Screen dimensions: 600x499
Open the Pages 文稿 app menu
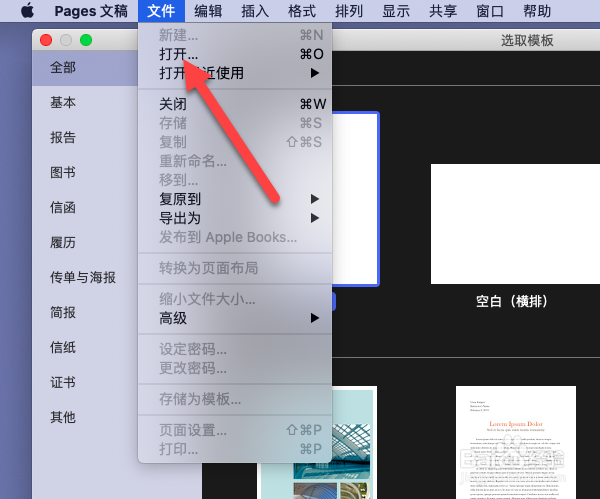(91, 11)
